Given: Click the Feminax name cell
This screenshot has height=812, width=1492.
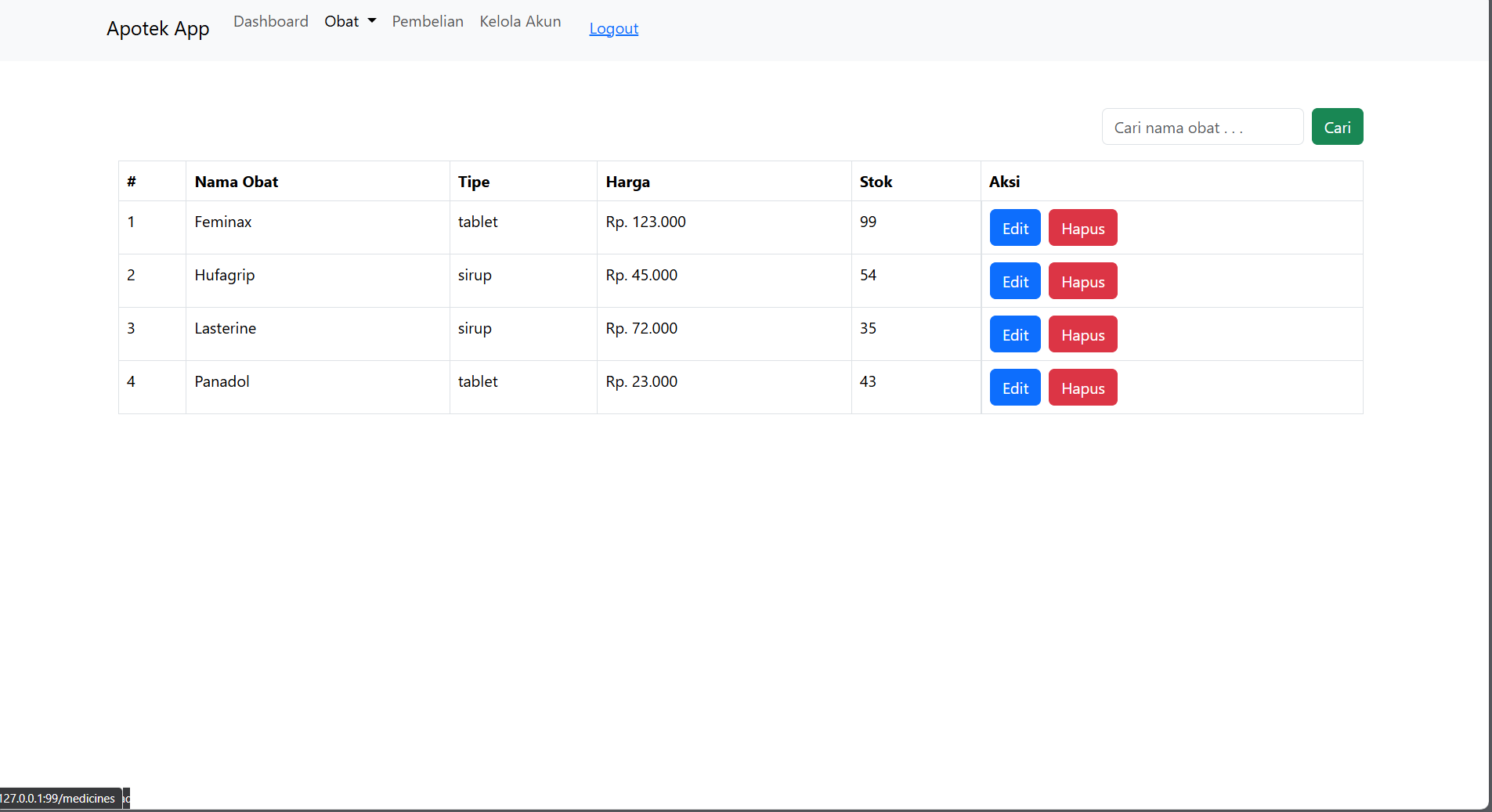Looking at the screenshot, I should click(223, 222).
